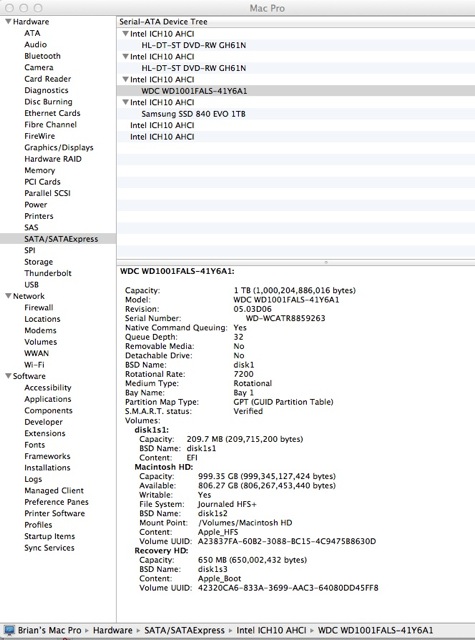Open Parallel SCSI in the sidebar

point(47,193)
